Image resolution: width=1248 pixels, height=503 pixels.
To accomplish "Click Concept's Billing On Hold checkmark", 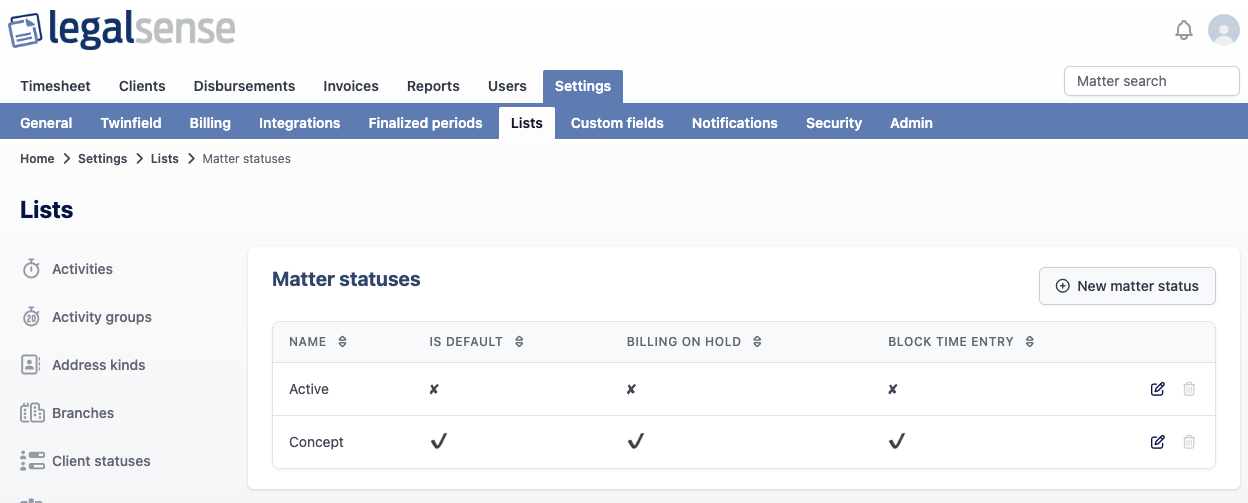I will pos(635,441).
